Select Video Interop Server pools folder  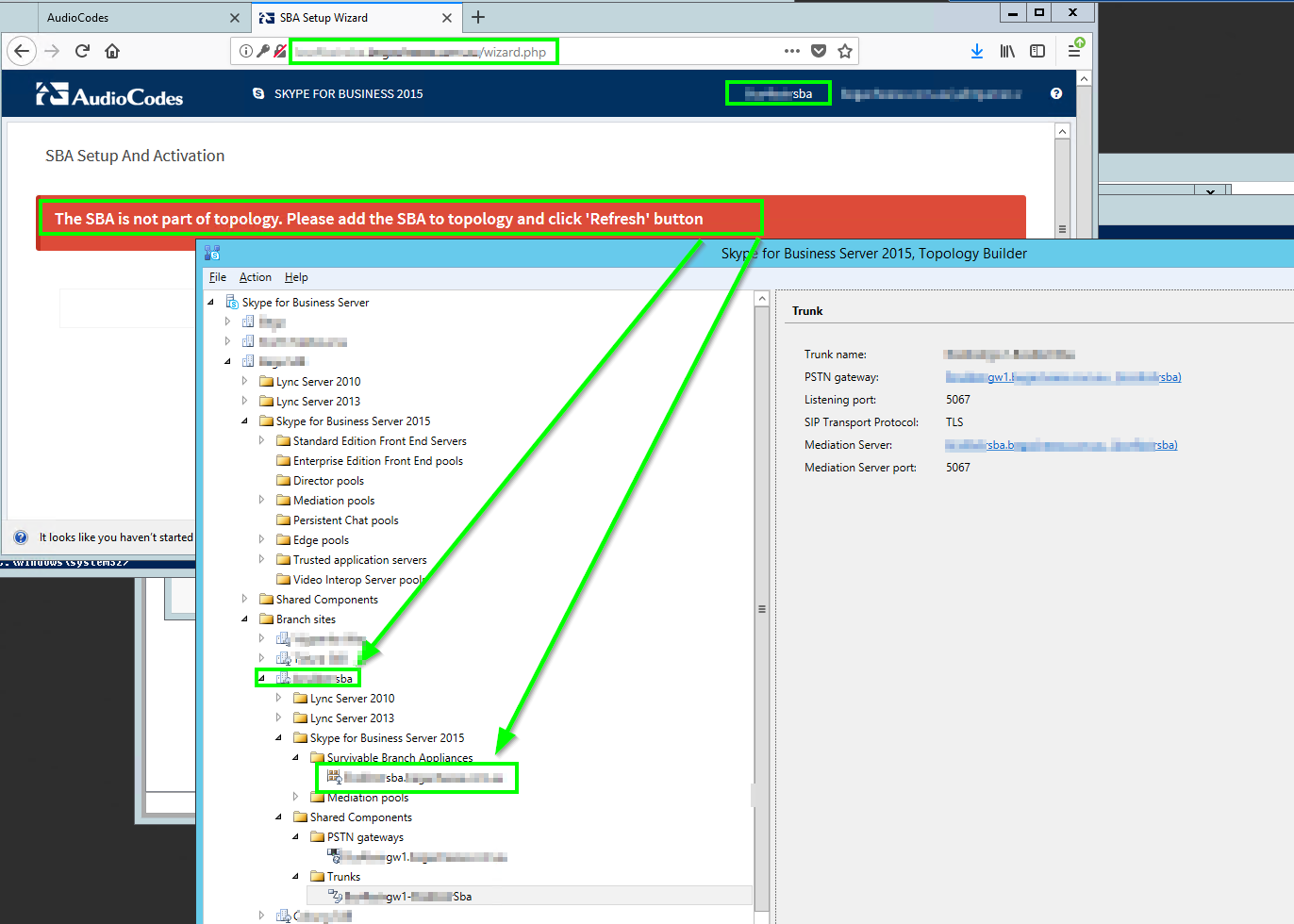click(351, 580)
